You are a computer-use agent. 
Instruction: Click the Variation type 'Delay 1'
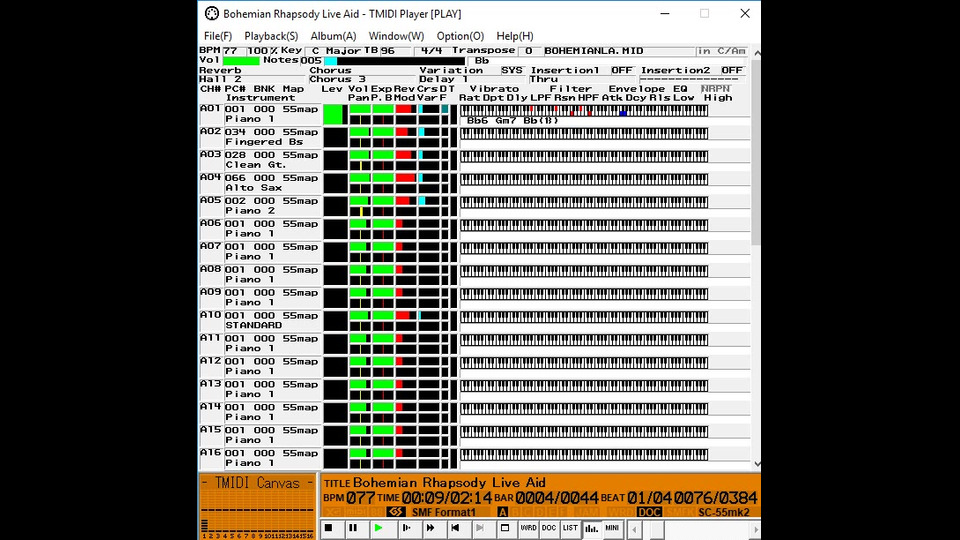(444, 80)
